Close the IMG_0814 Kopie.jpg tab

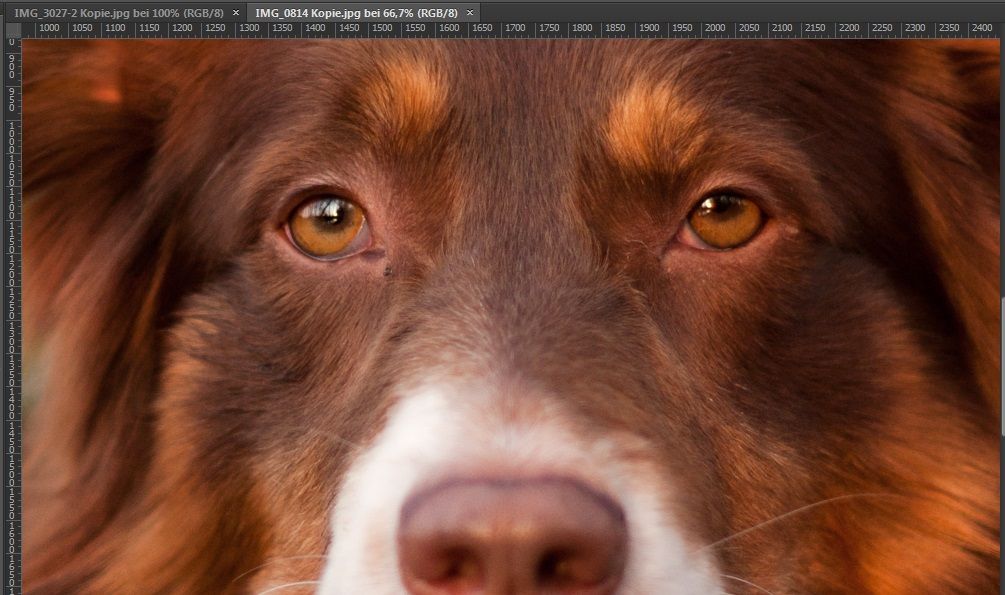(x=470, y=13)
